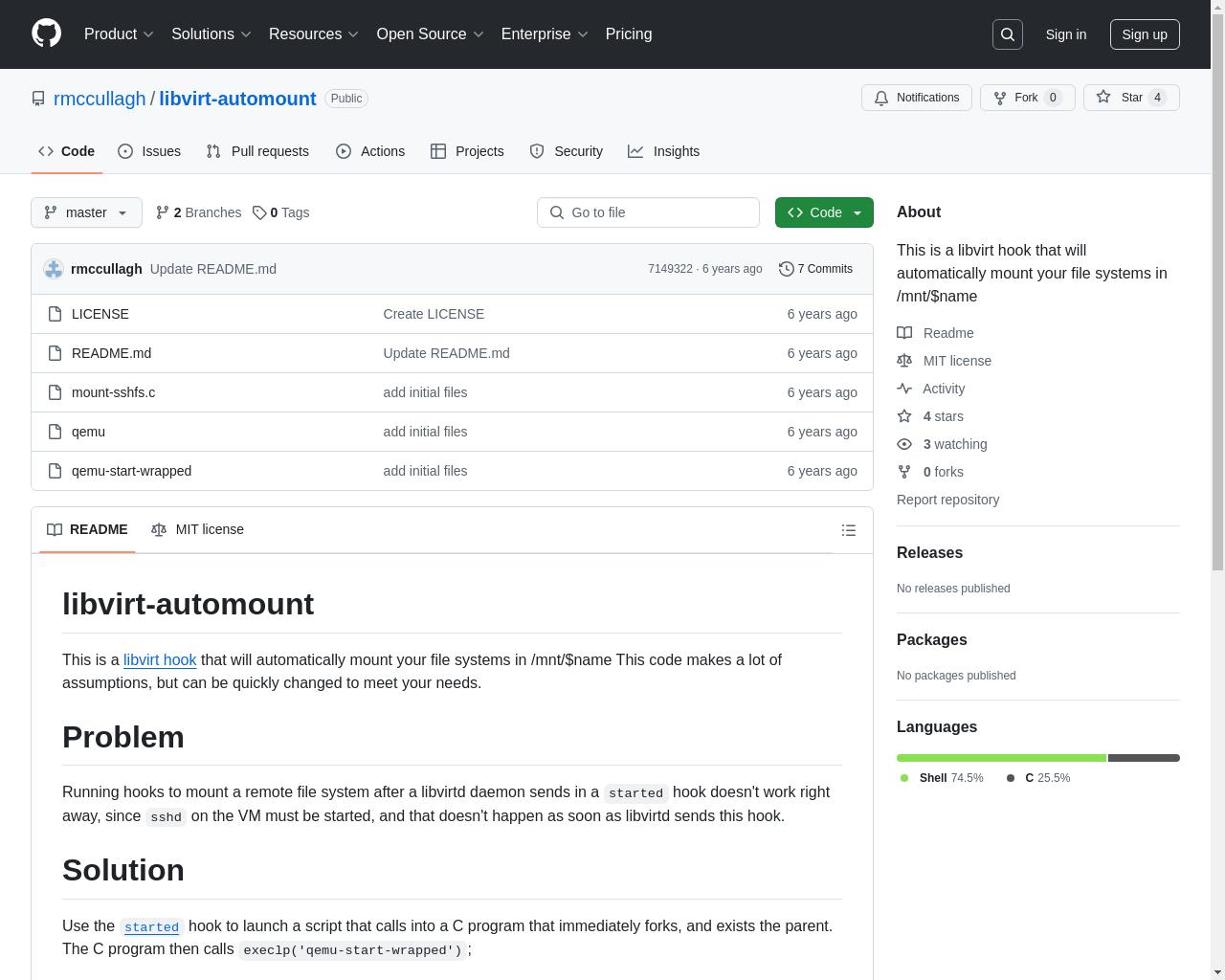This screenshot has width=1225, height=980.
Task: Click the LICENSE file icon
Action: [55, 314]
